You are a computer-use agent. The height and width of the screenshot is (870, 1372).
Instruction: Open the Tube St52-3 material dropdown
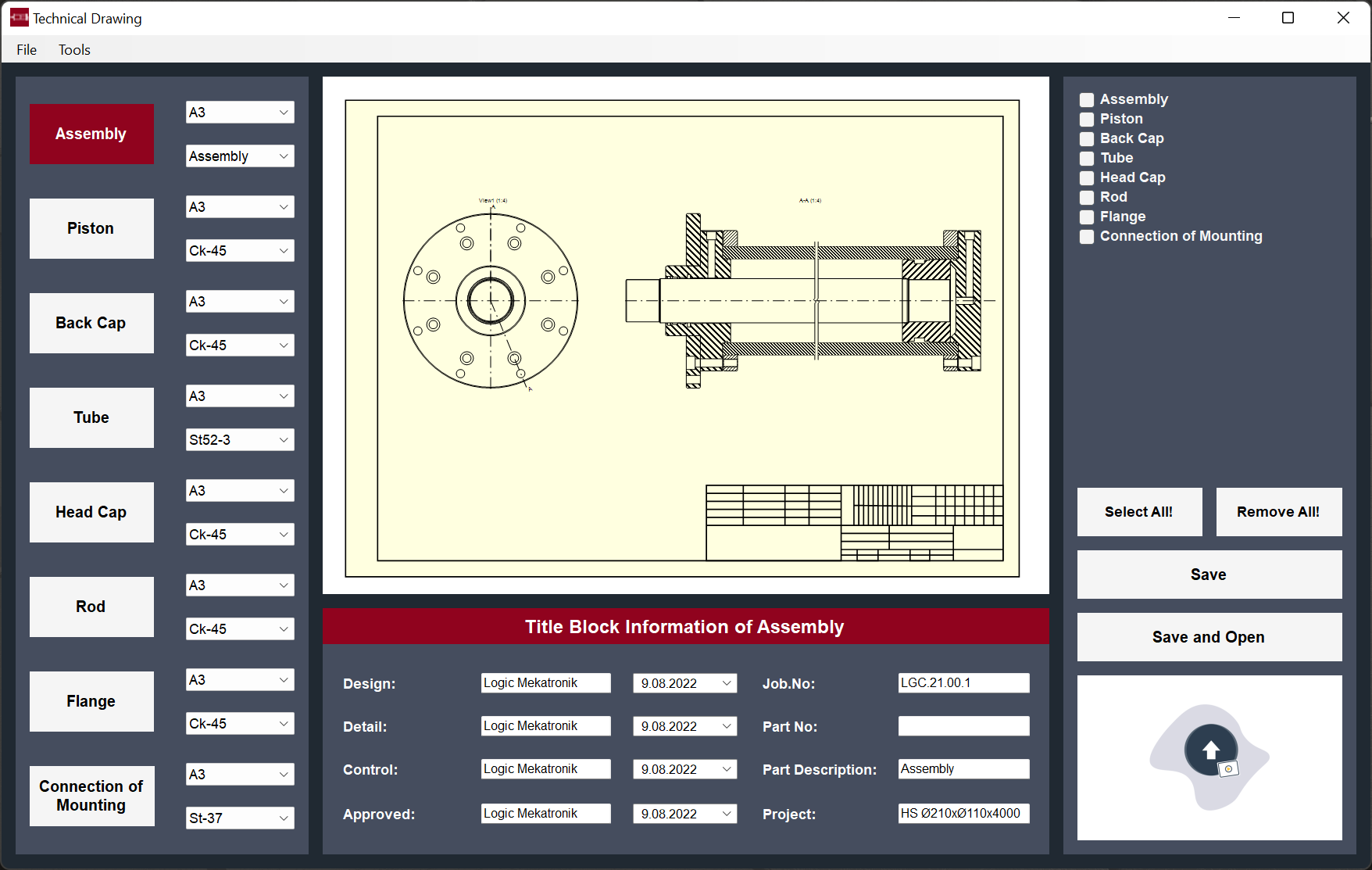240,440
